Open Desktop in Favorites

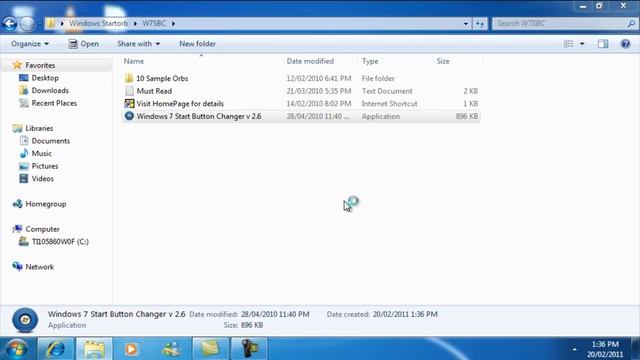pyautogui.click(x=45, y=78)
